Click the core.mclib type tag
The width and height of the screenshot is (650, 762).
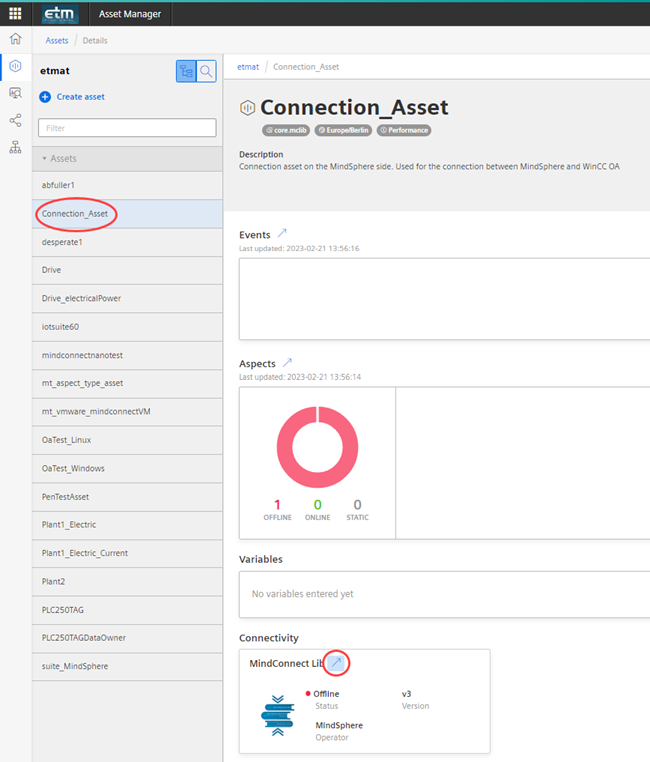point(286,130)
